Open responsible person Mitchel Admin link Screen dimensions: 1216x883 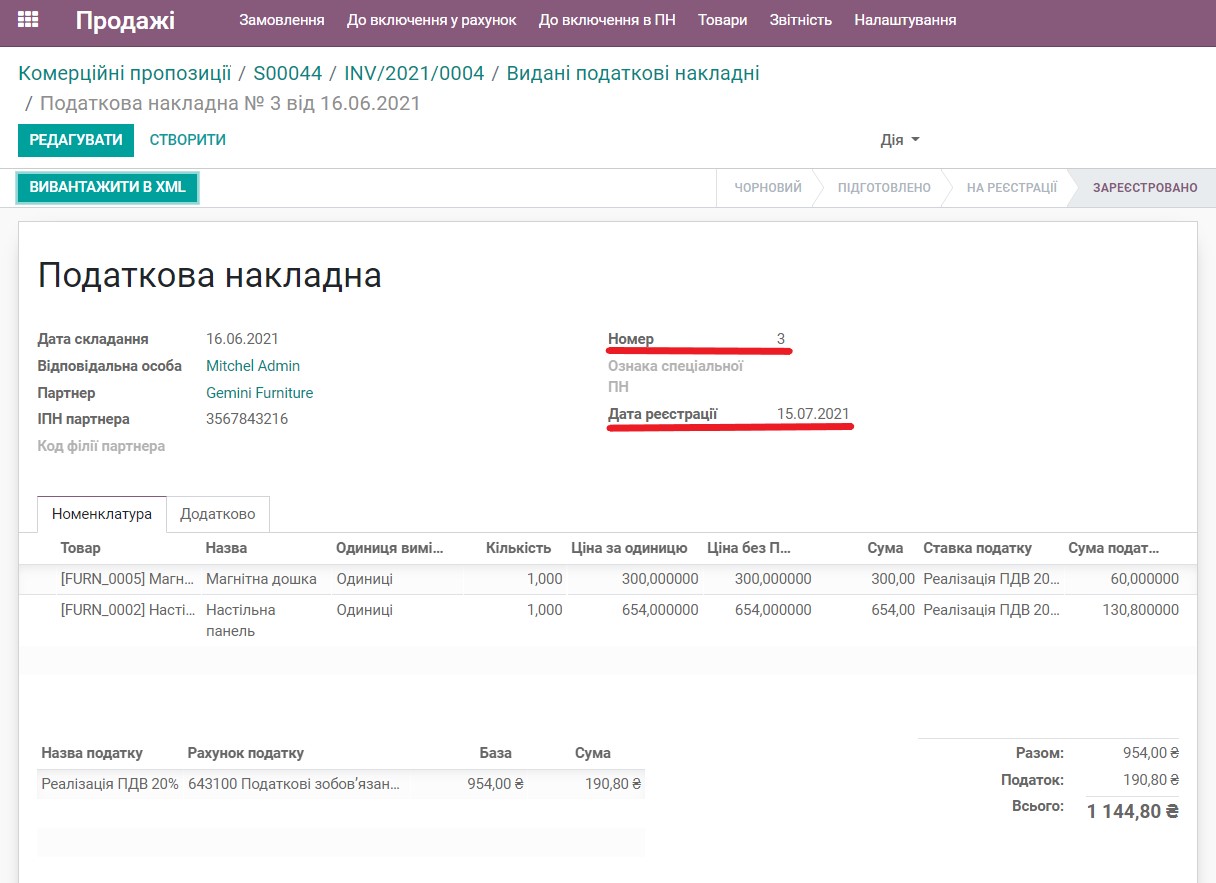click(252, 366)
